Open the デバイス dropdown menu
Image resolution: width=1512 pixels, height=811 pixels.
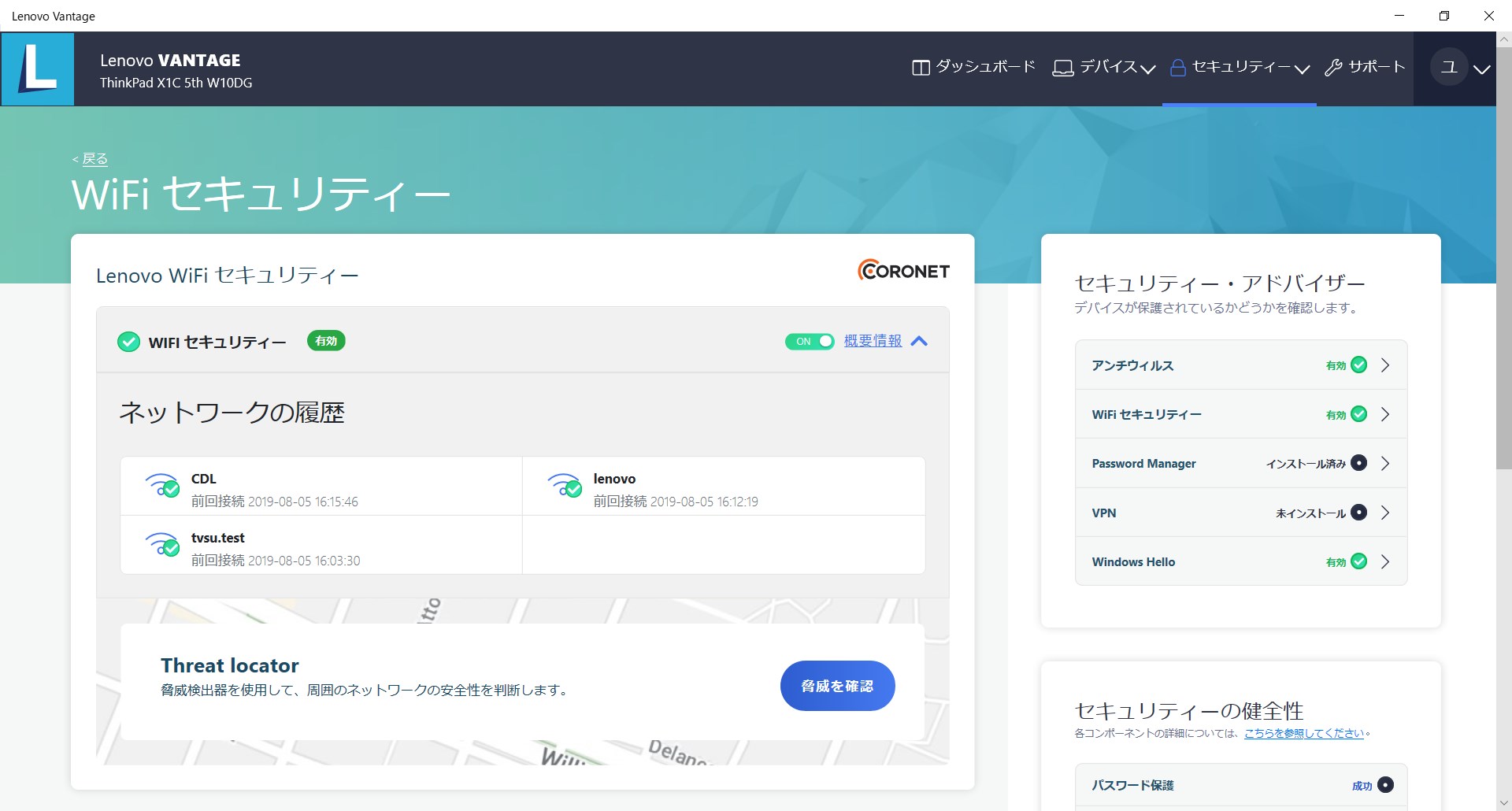[1149, 69]
